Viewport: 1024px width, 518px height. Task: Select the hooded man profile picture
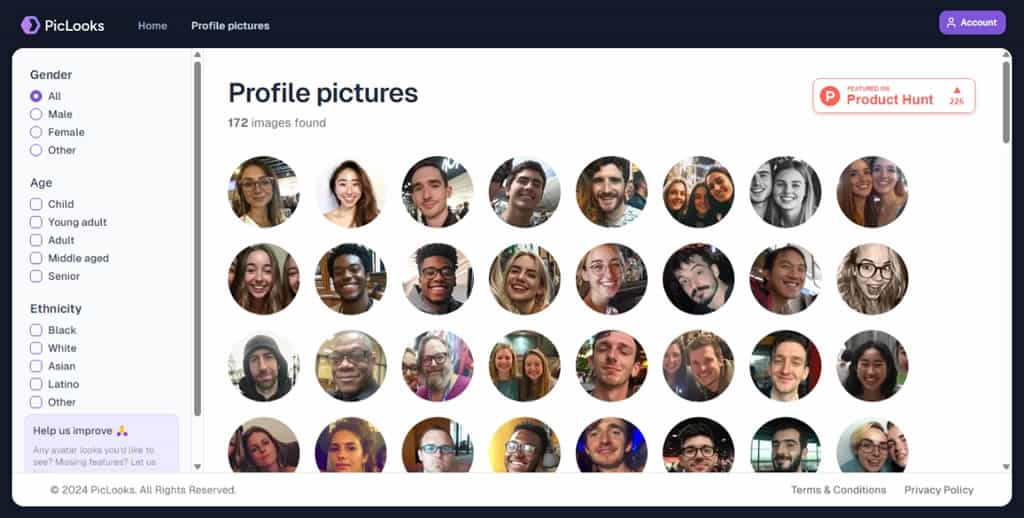[x=263, y=366]
